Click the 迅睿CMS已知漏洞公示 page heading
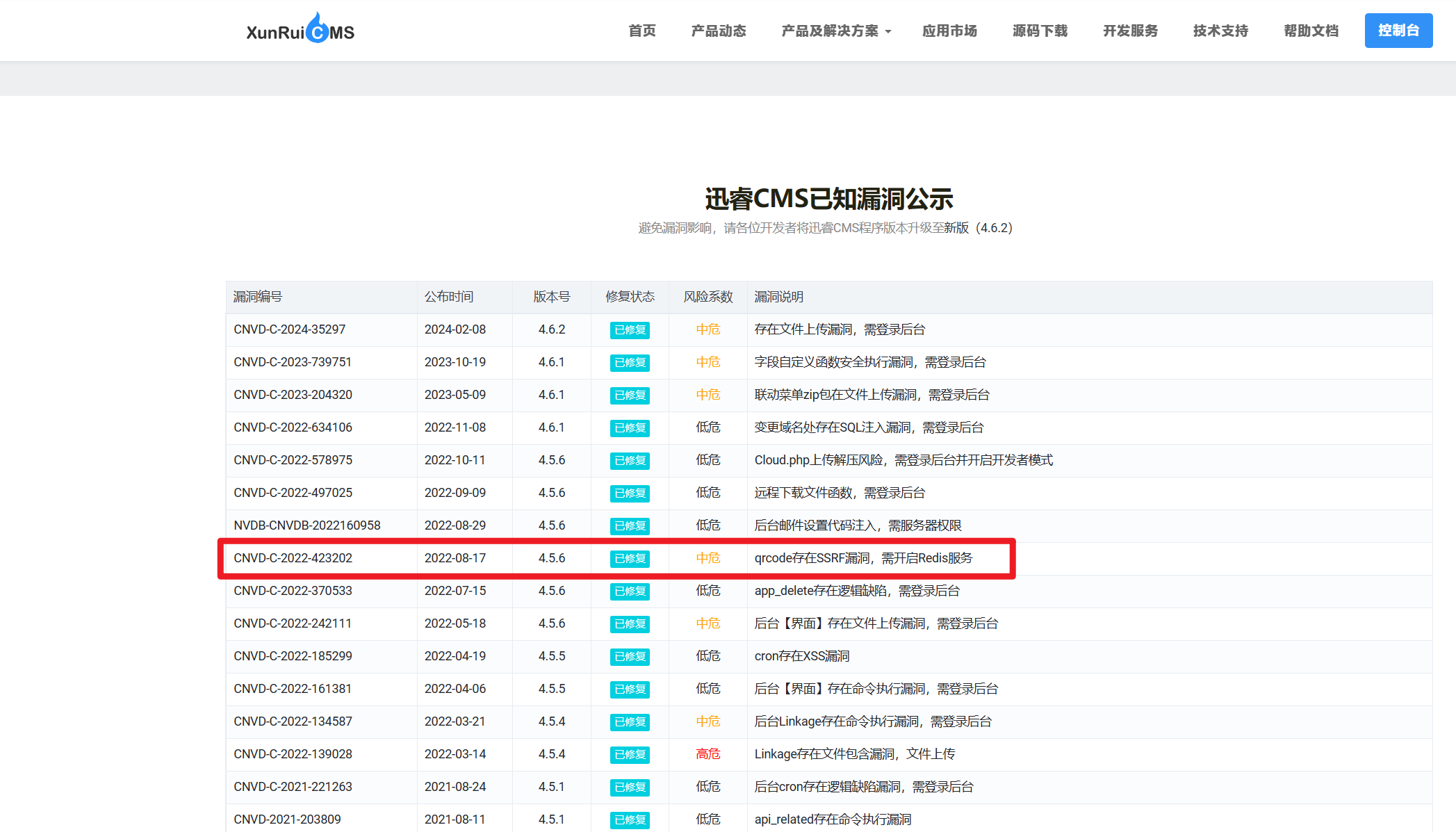Image resolution: width=1456 pixels, height=832 pixels. coord(829,199)
